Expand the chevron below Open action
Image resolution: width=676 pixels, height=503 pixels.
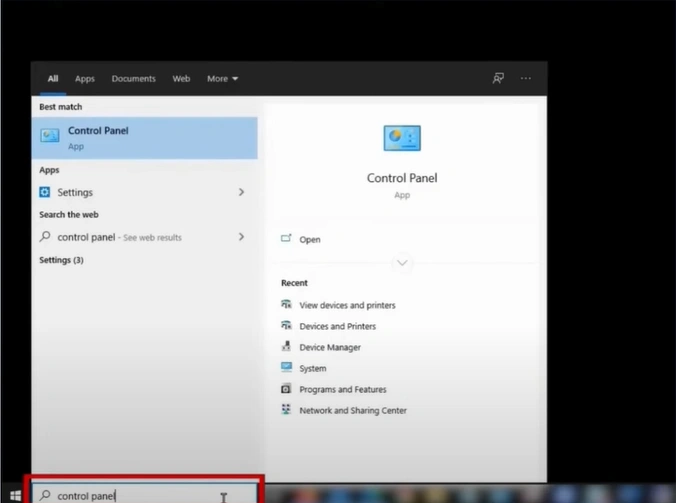(x=402, y=263)
